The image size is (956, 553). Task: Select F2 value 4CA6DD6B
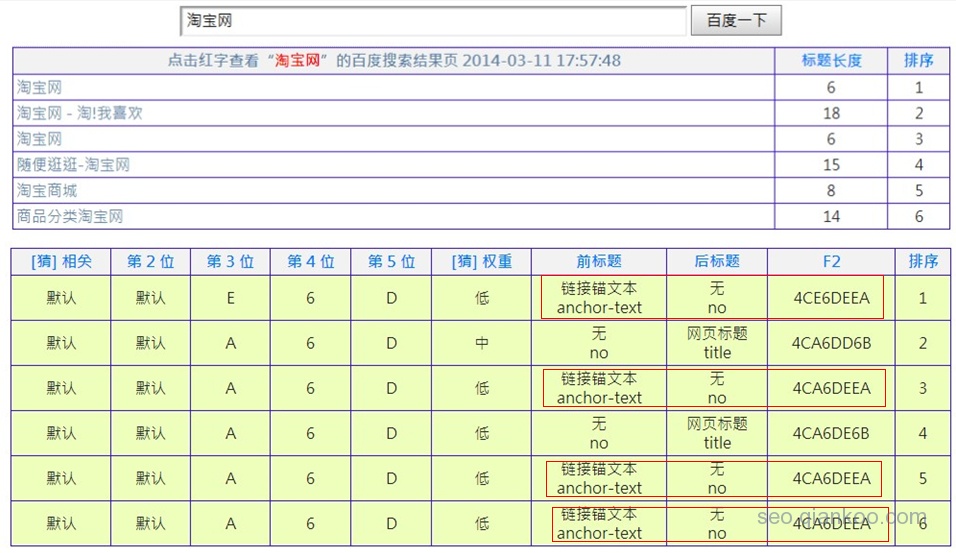coord(831,343)
